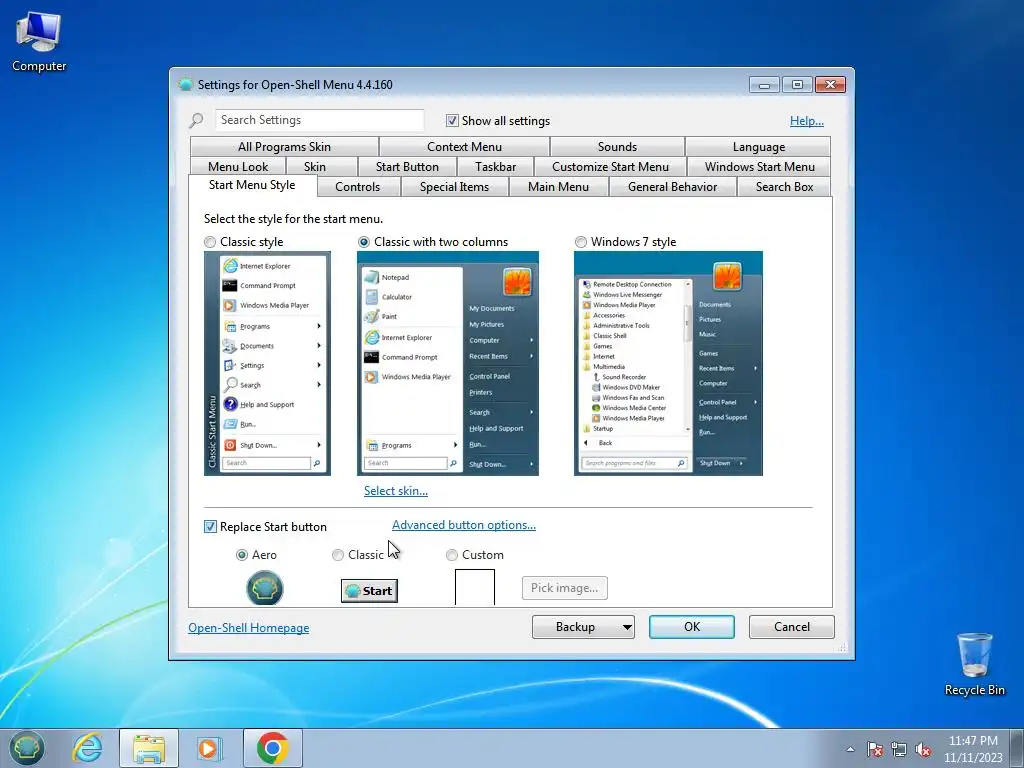
Task: Click the network tray icon
Action: coord(899,749)
